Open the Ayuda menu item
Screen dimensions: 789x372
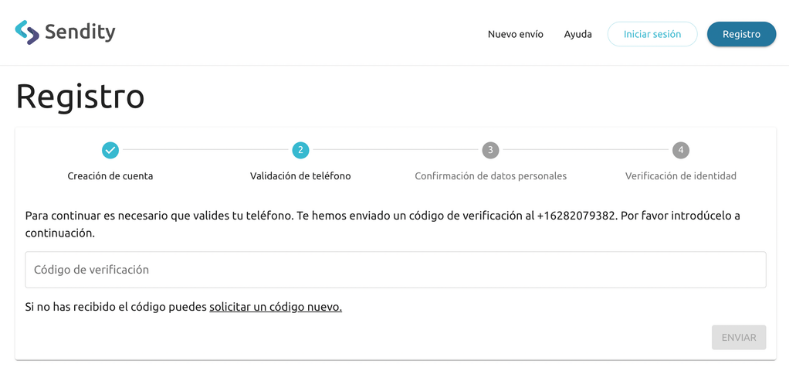[x=578, y=34]
